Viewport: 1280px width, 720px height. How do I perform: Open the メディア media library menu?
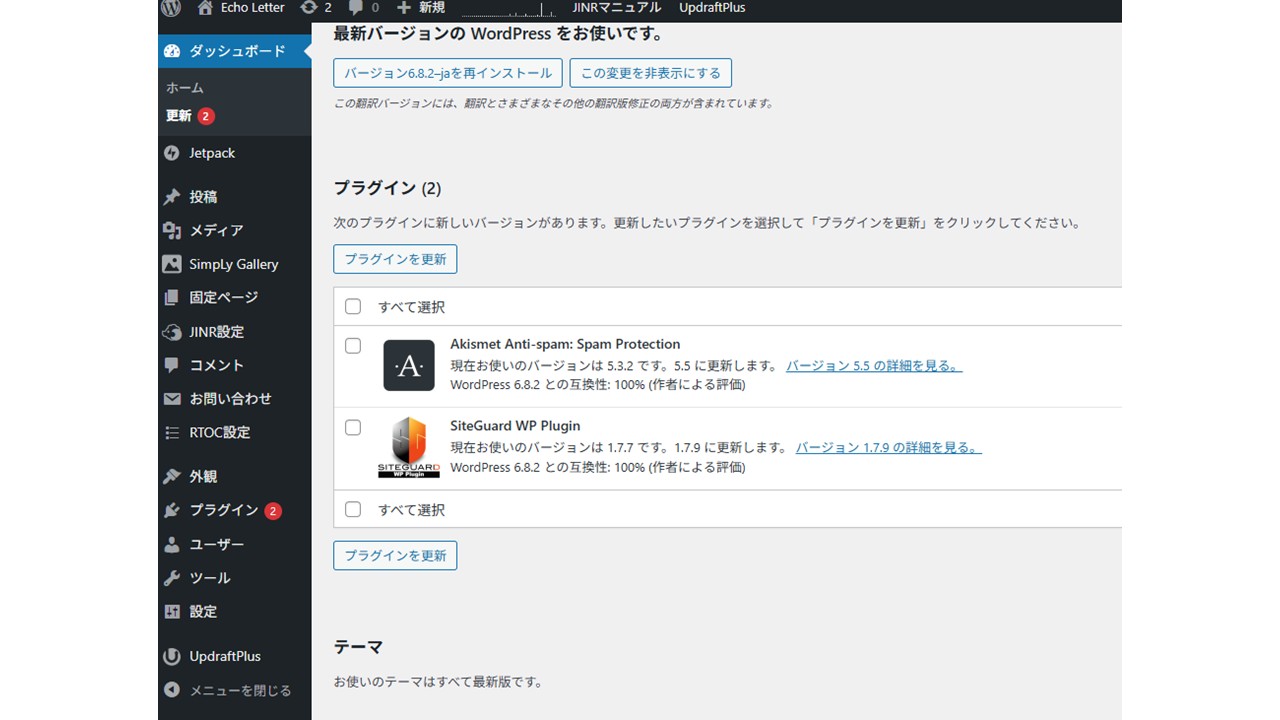(x=216, y=230)
